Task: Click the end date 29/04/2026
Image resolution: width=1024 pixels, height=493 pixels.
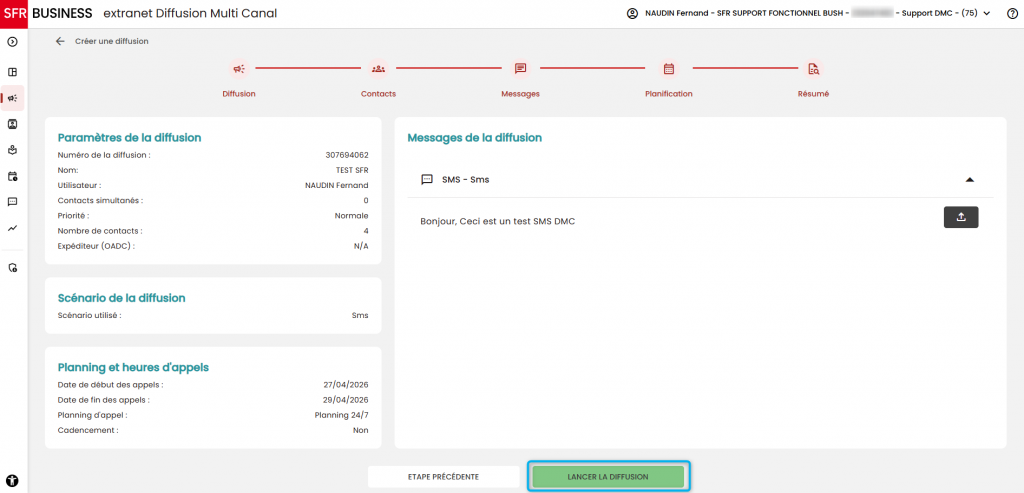Action: [346, 400]
